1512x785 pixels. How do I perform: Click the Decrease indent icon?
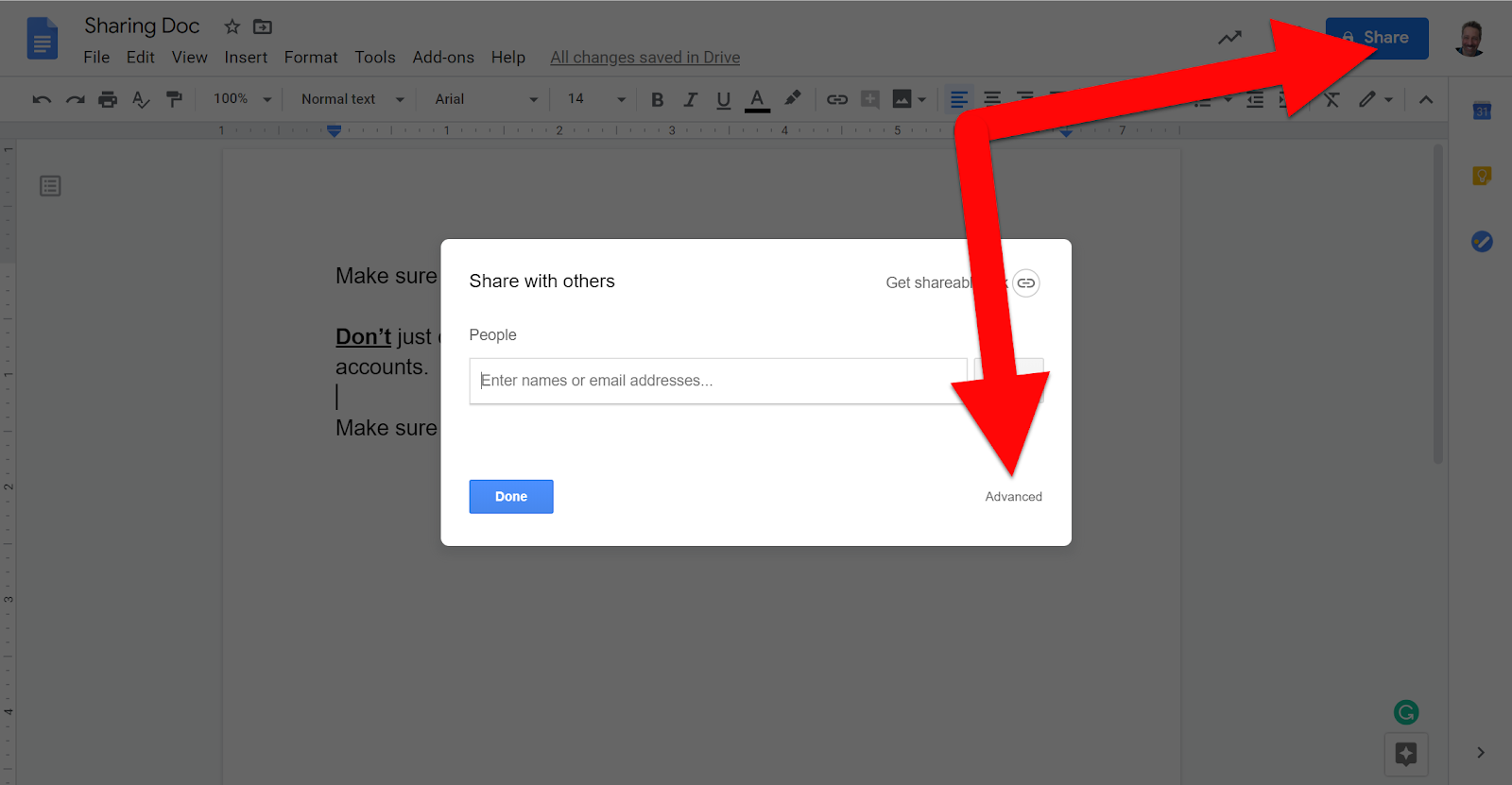coord(1255,99)
